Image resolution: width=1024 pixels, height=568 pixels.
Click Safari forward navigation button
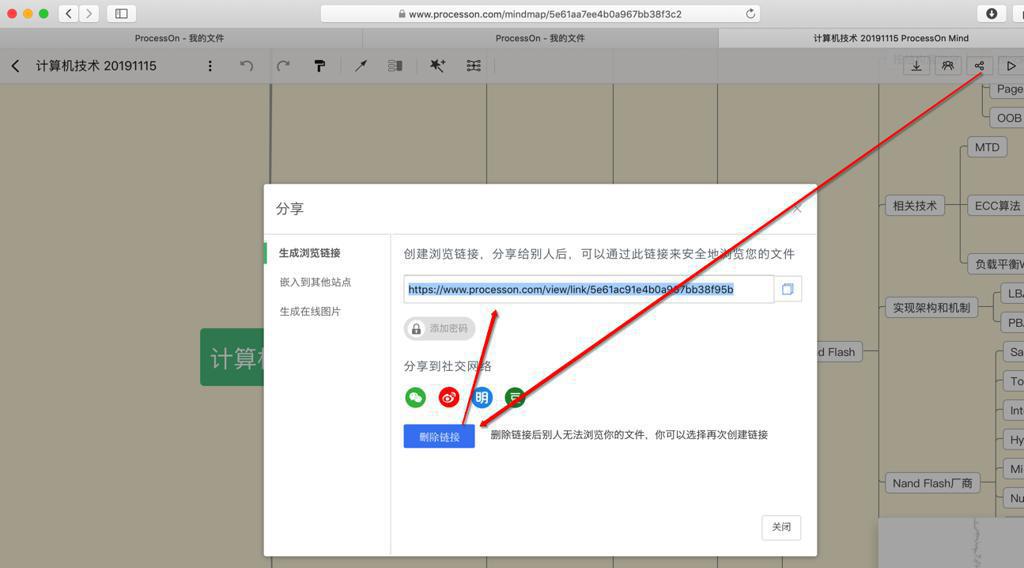[x=89, y=14]
